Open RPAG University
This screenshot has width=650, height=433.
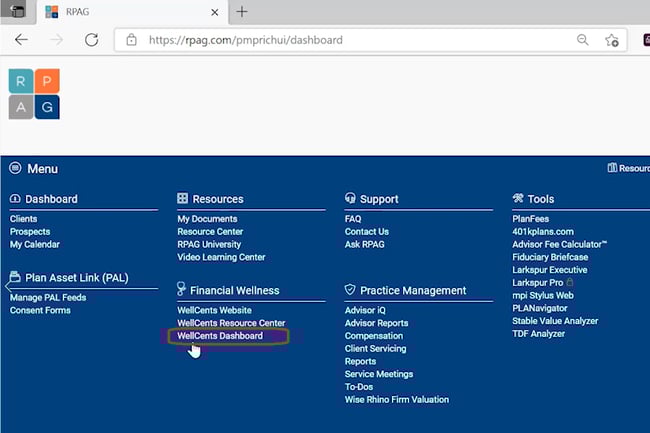click(209, 244)
